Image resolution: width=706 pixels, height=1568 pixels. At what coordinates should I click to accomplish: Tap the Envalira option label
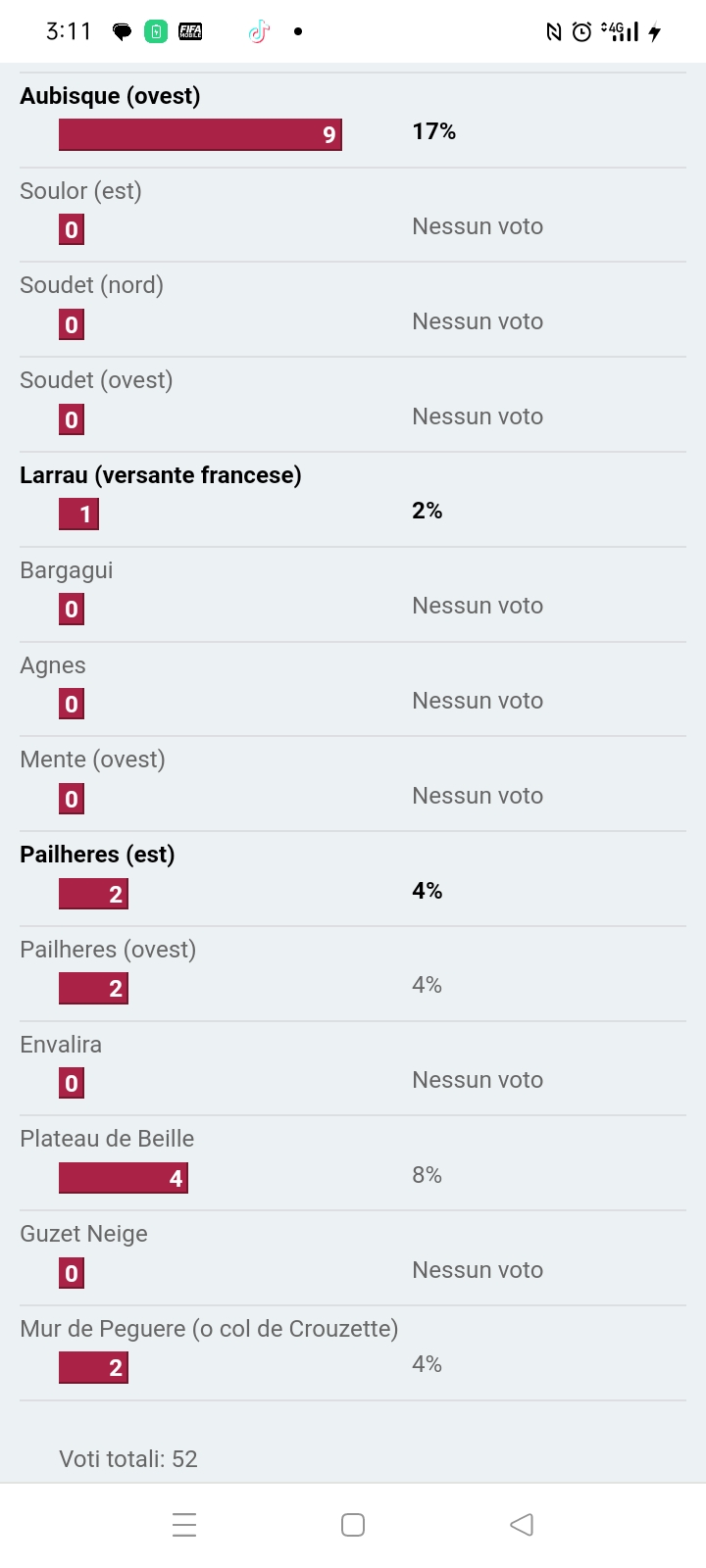(x=61, y=1045)
